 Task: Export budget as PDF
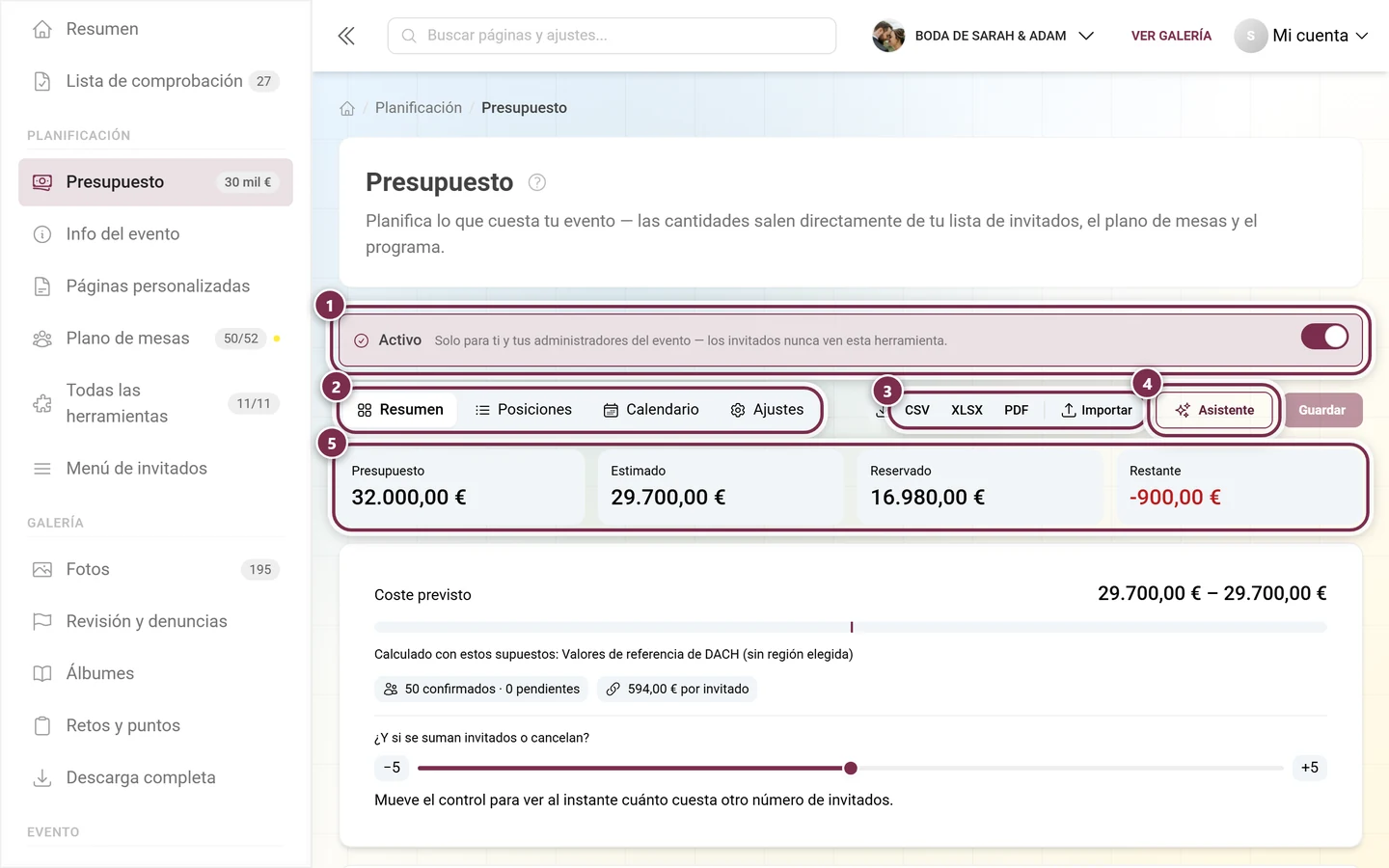(1016, 410)
